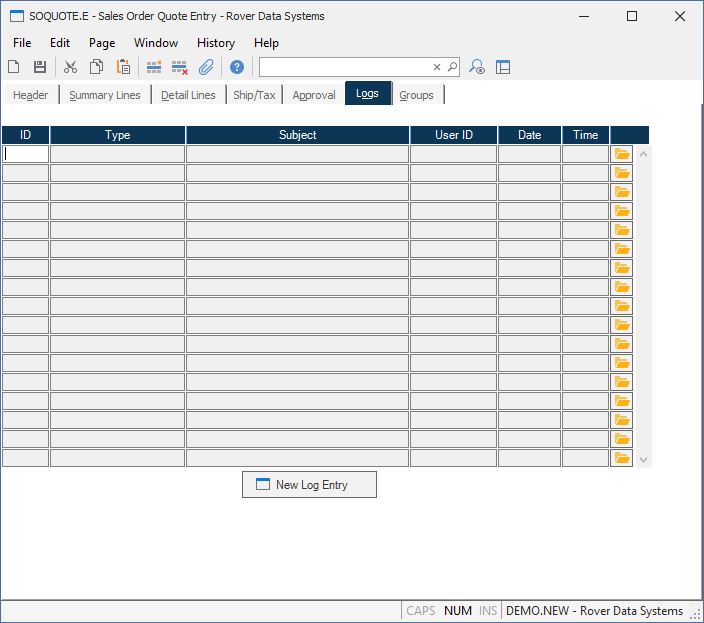Click the New record toolbar icon
This screenshot has width=704, height=623.
pyautogui.click(x=14, y=67)
